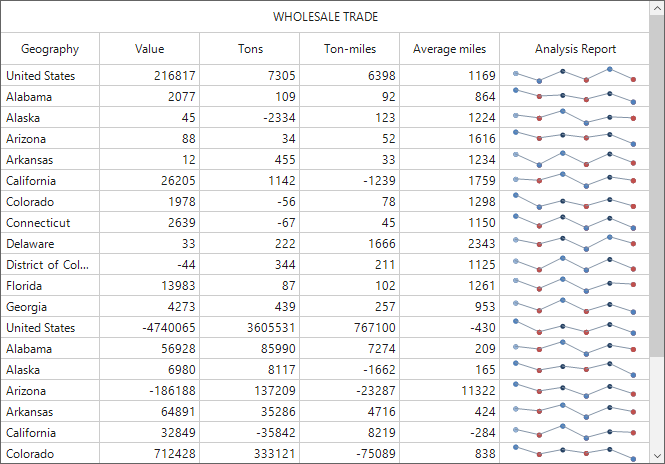
Task: Click the Florida geography cell
Action: [x=50, y=285]
